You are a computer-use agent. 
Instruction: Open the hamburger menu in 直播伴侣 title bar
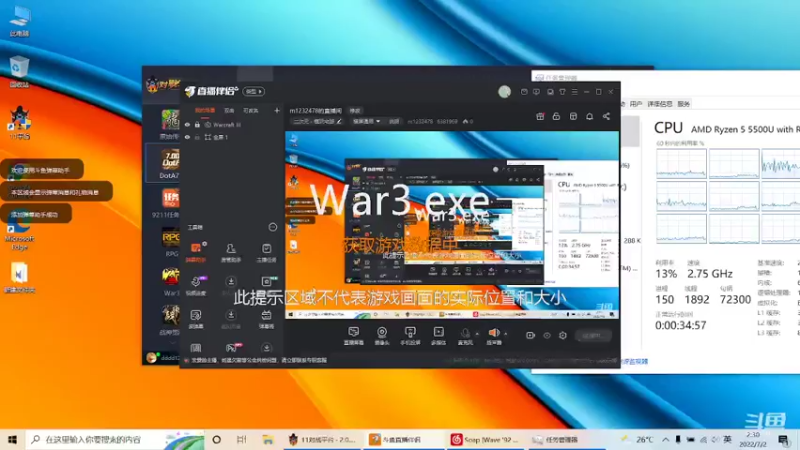click(574, 92)
